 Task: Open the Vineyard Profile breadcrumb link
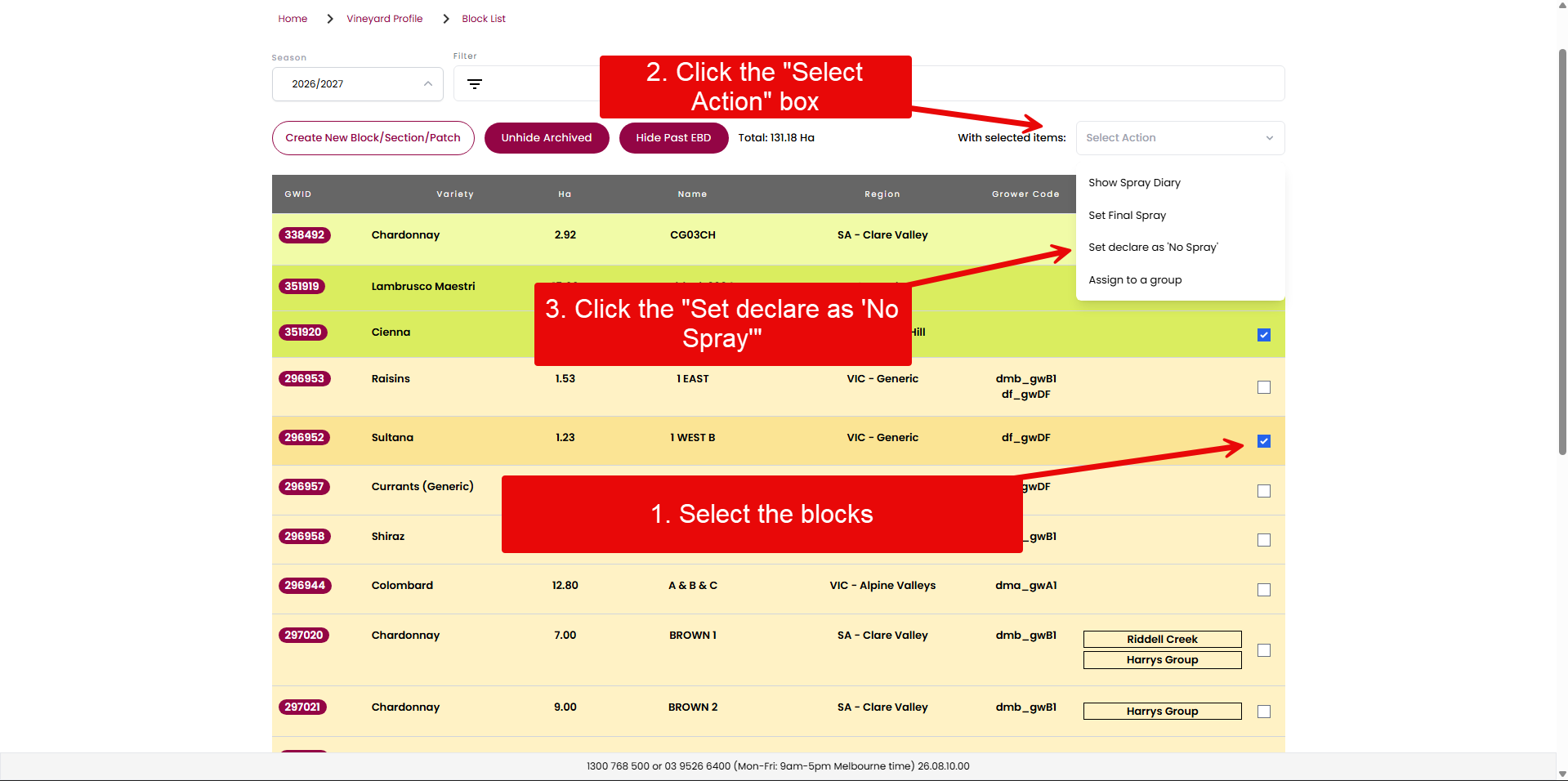click(384, 19)
